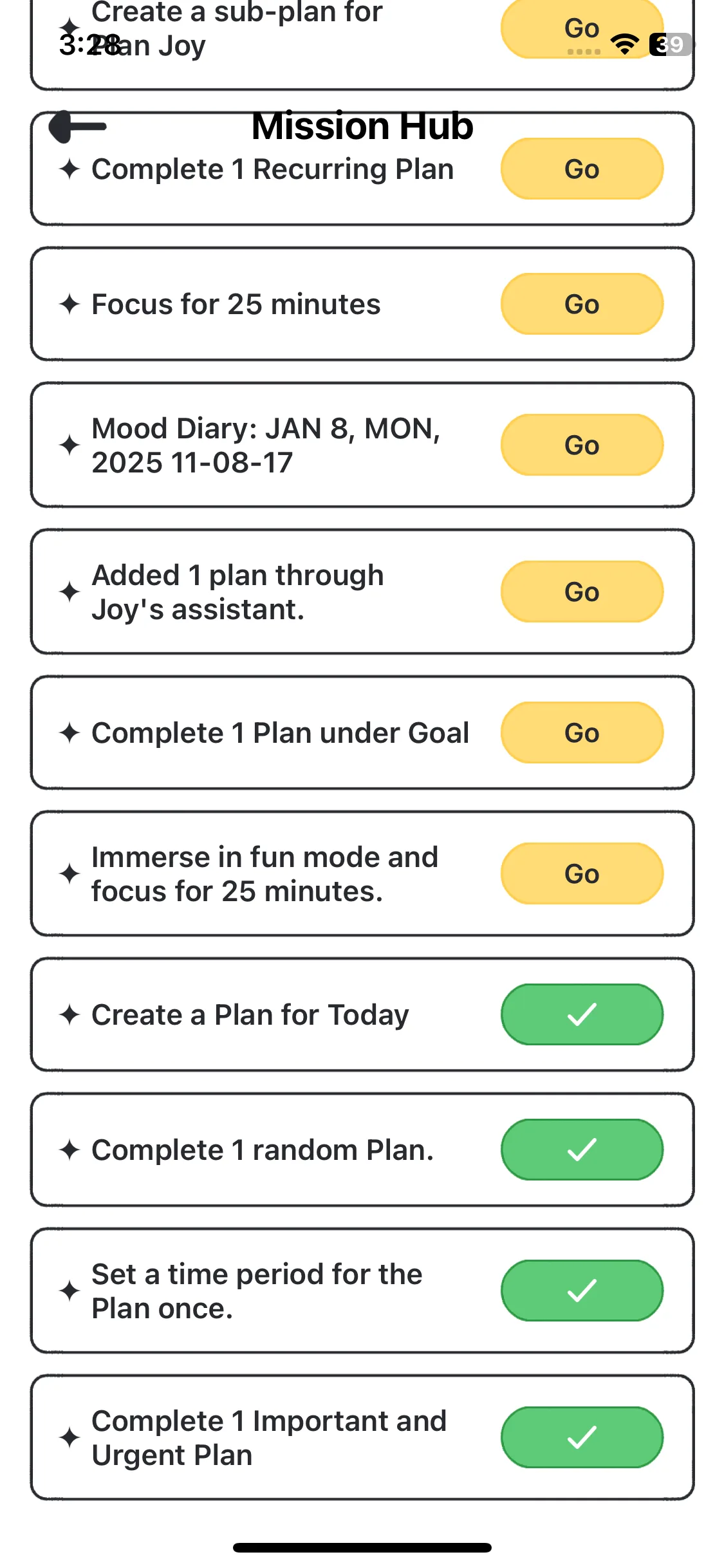Screen dimensions: 724x1568
Task: Tap star icon beside Focus for 25 minutes
Action: [x=70, y=304]
